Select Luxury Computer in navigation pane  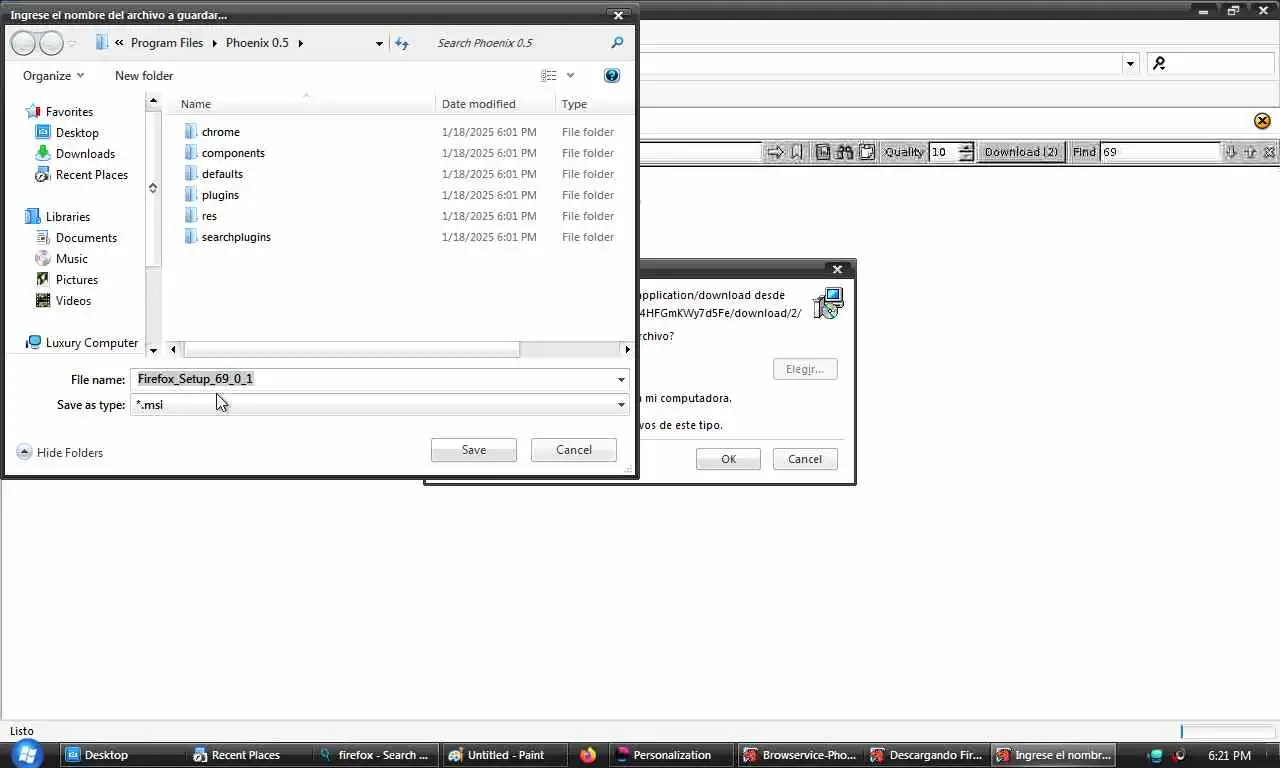92,343
